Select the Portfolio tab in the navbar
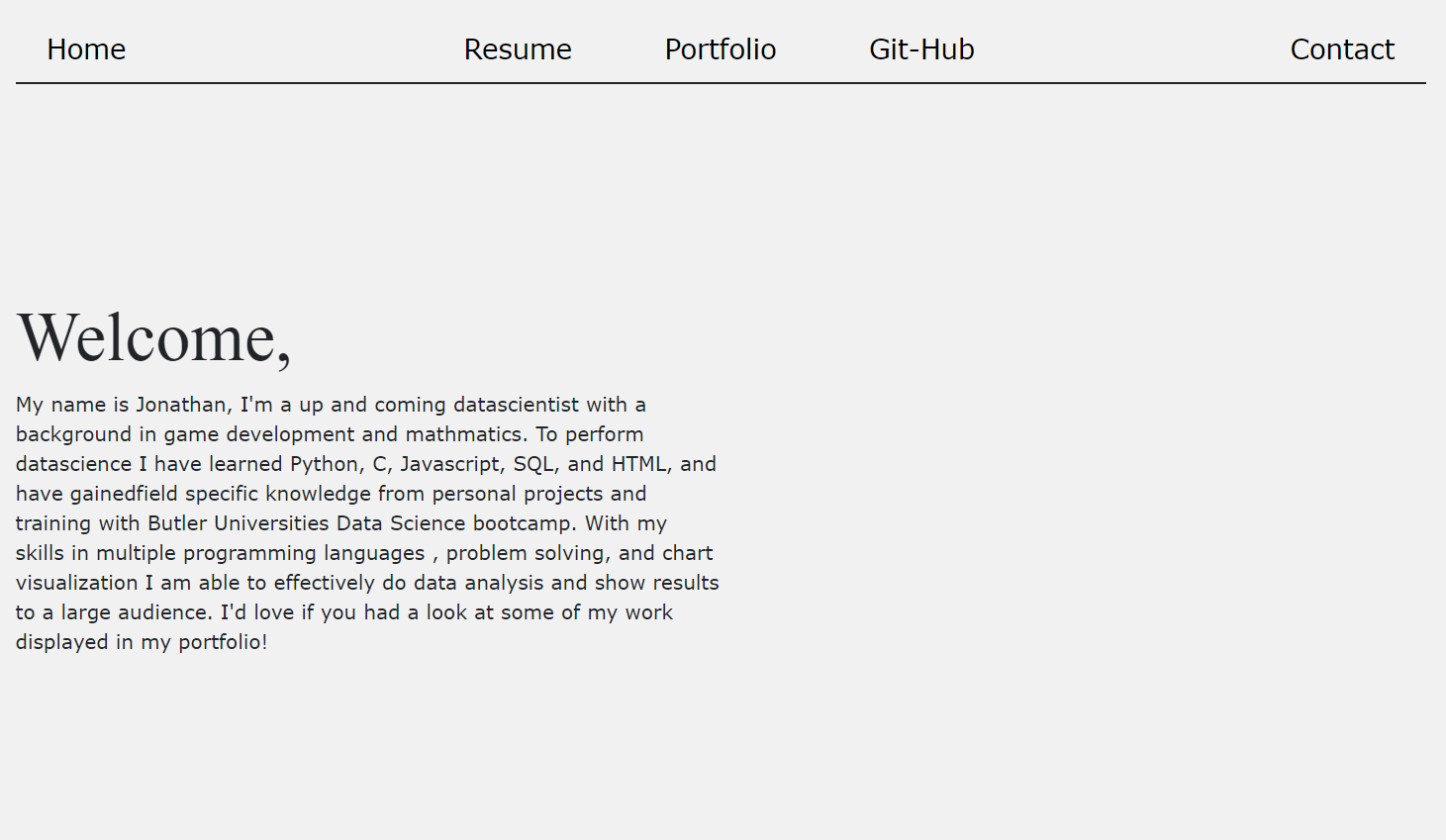Image resolution: width=1446 pixels, height=840 pixels. click(721, 49)
